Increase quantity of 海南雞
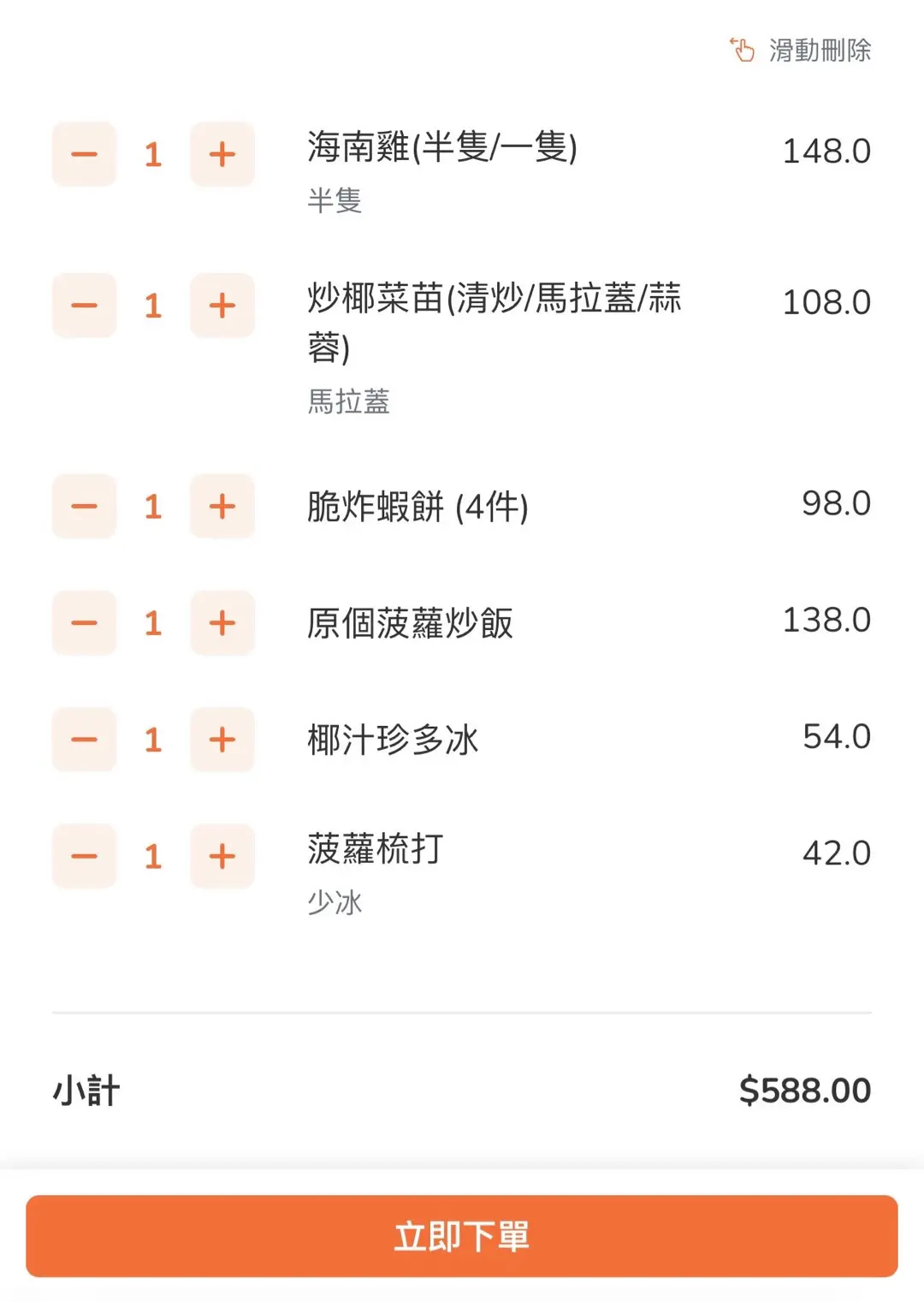 tap(222, 154)
